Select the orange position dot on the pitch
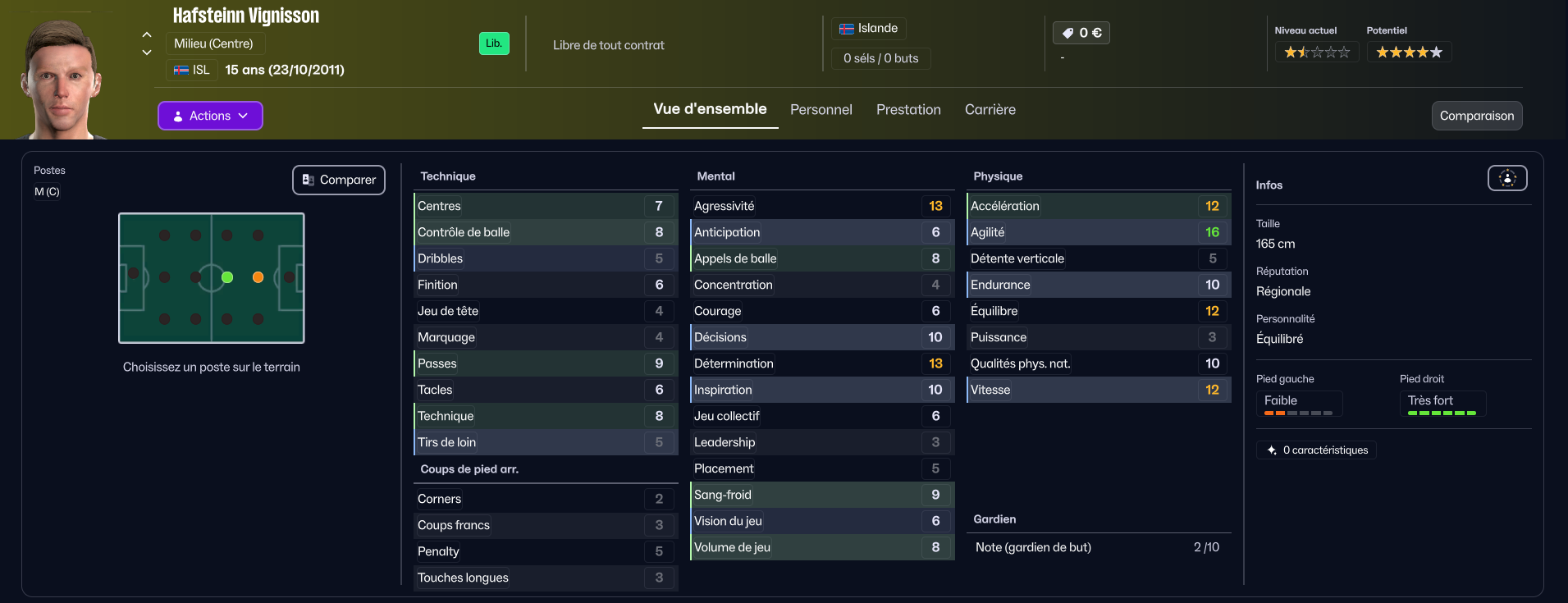This screenshot has height=603, width=1568. (258, 277)
